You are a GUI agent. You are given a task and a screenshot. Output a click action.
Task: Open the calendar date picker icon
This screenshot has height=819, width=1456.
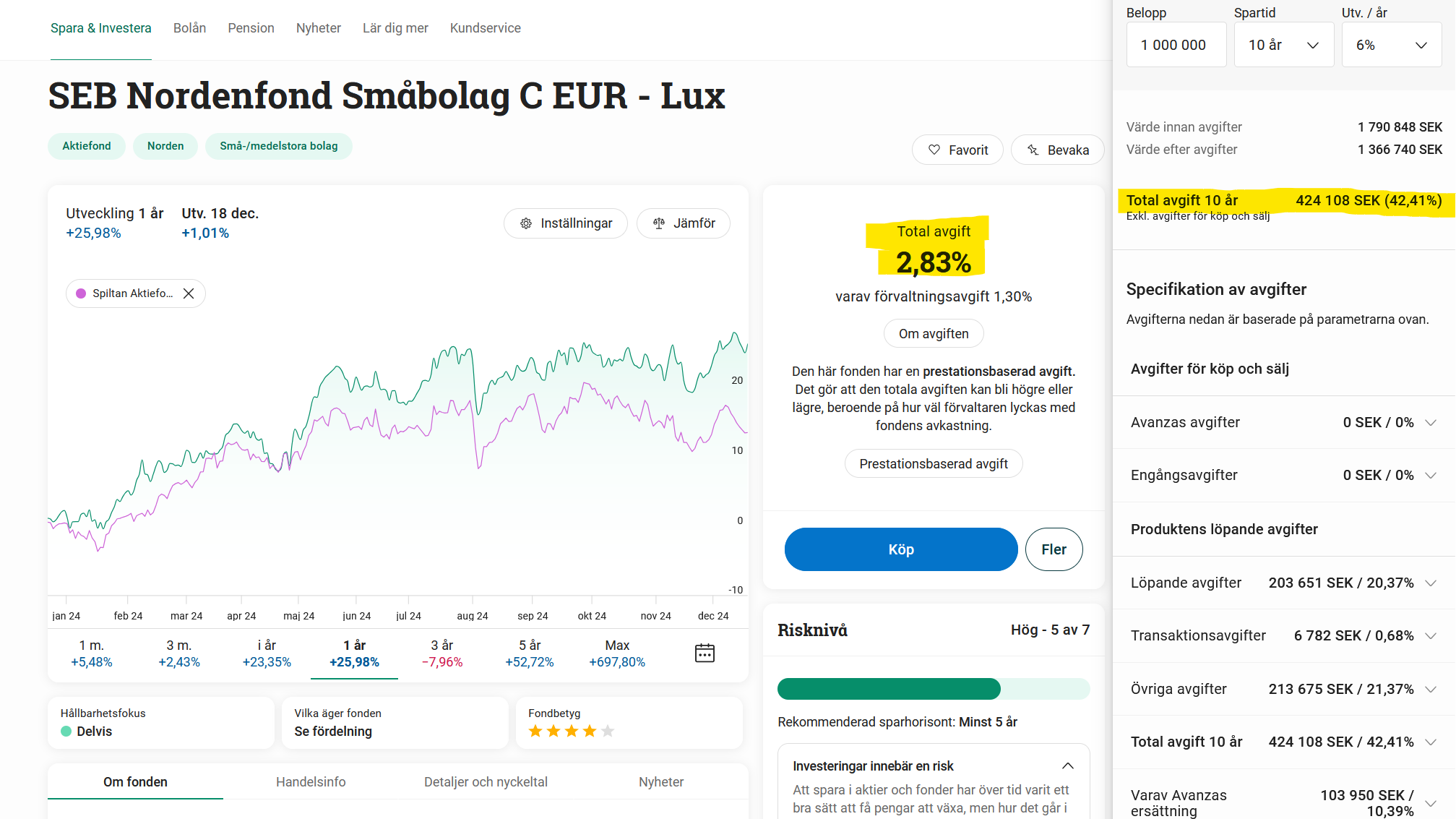click(x=705, y=653)
